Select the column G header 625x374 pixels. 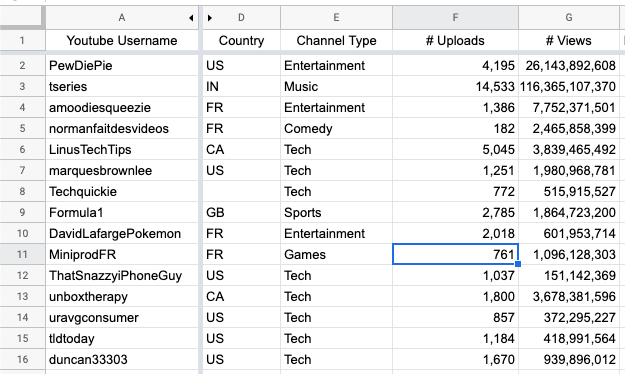pos(569,18)
